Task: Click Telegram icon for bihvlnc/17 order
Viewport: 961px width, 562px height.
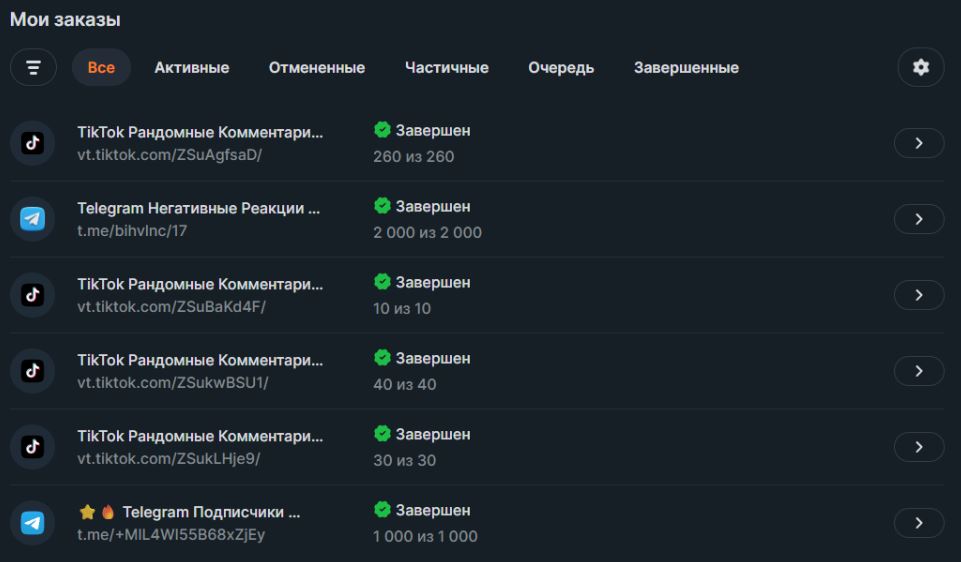Action: (x=33, y=219)
